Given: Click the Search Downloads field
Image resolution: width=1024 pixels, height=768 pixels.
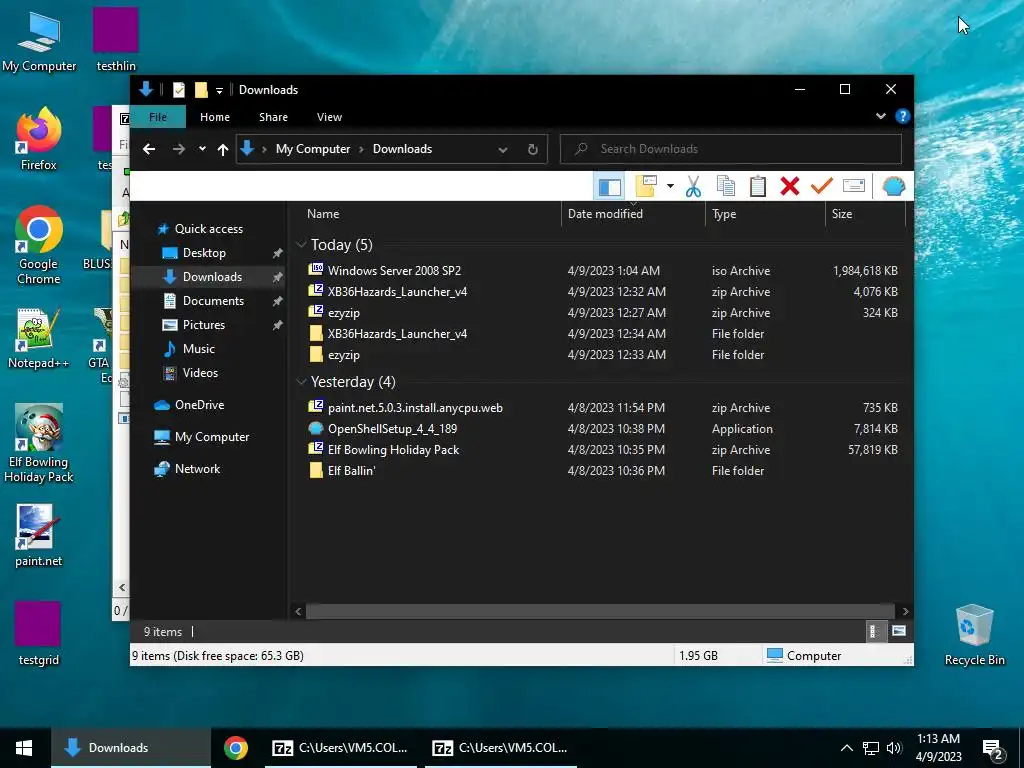Looking at the screenshot, I should tap(731, 149).
